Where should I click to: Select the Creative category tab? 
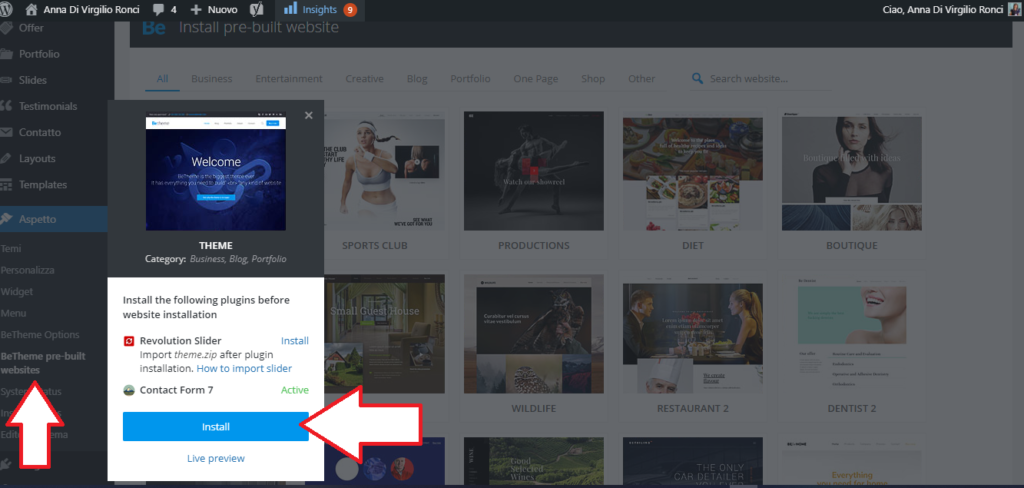[364, 78]
